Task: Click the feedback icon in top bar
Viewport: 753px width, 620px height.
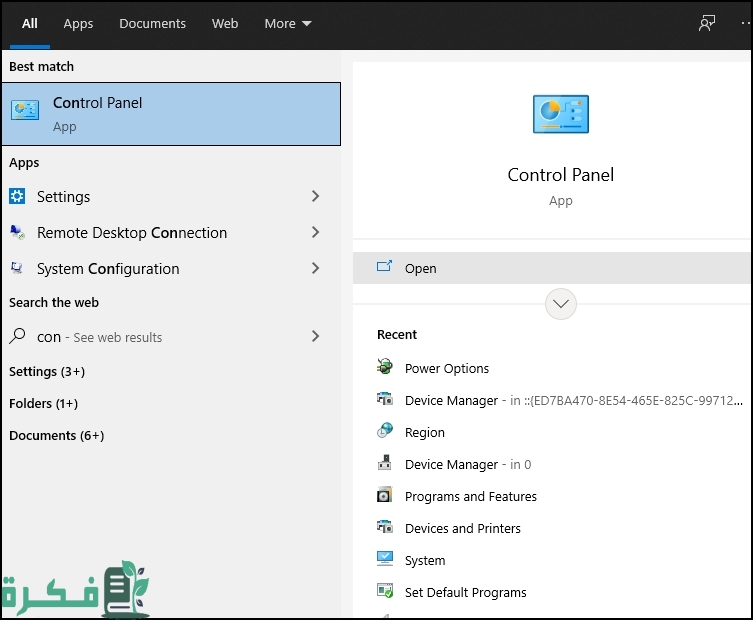Action: coord(707,23)
